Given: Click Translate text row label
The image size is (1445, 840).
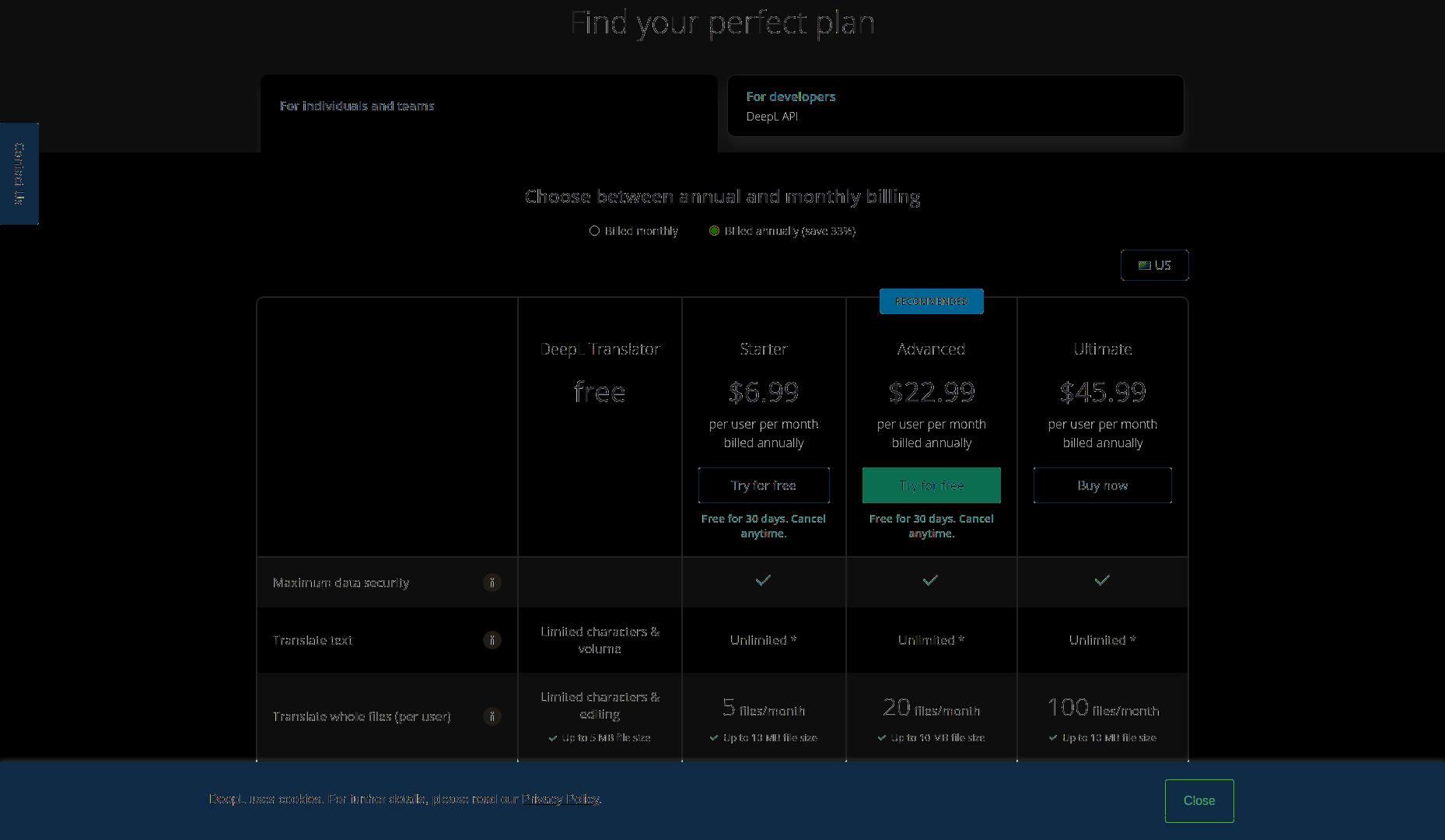Looking at the screenshot, I should (x=313, y=640).
